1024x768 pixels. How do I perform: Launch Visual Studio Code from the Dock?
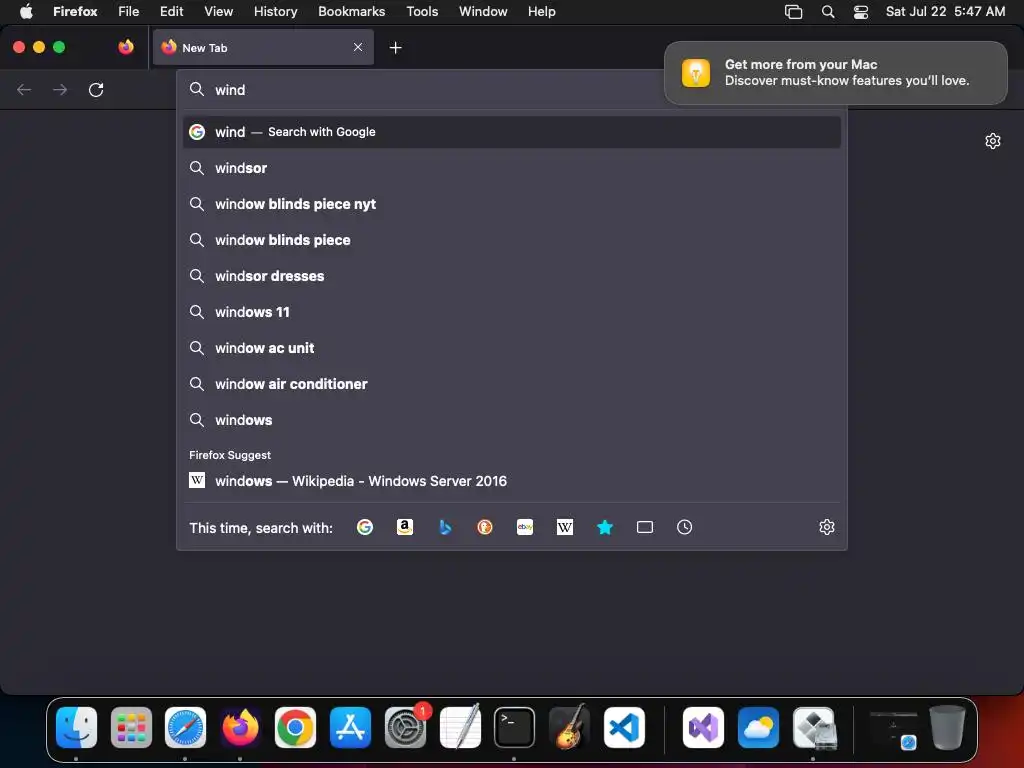pos(624,728)
